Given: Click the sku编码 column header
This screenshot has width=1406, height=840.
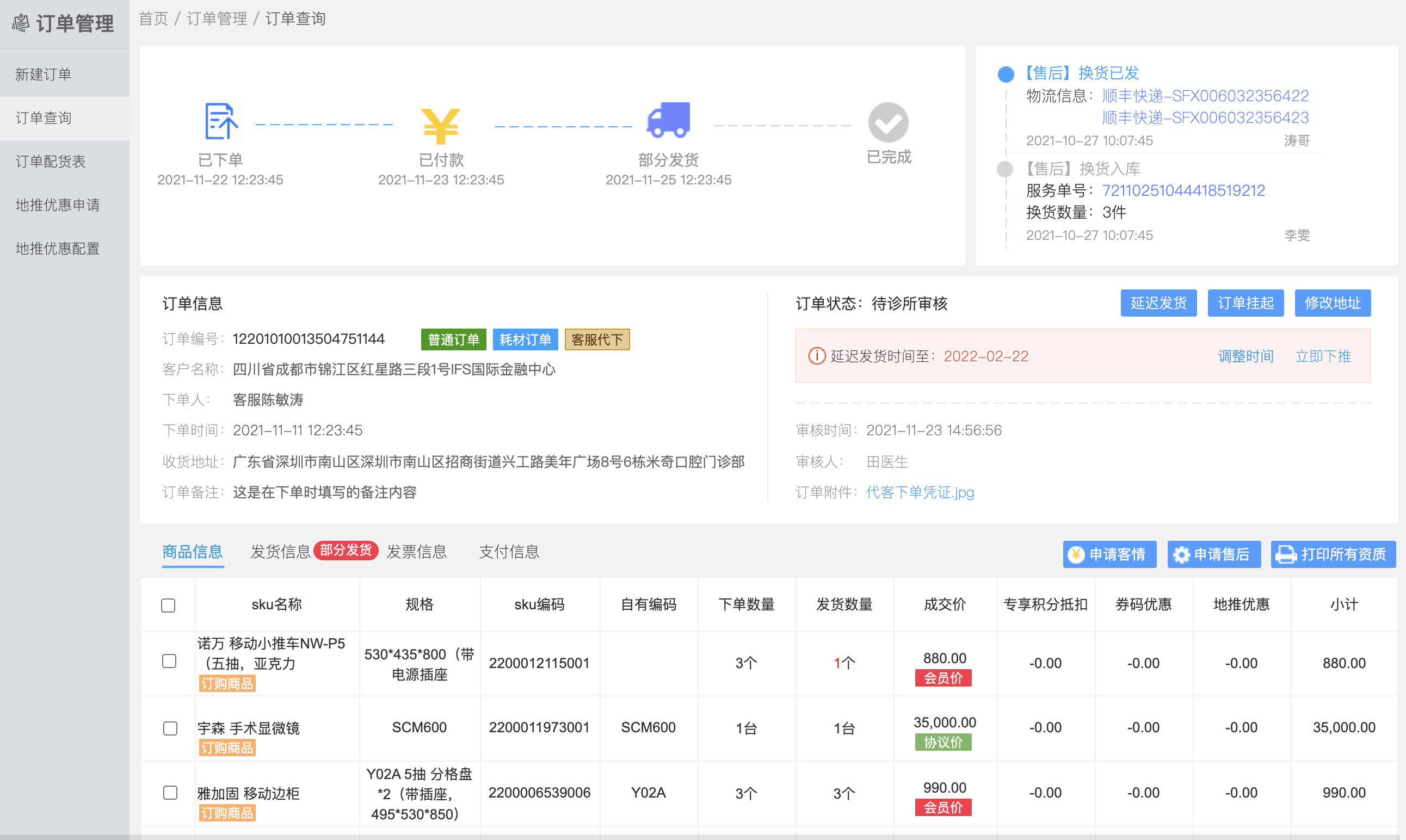Looking at the screenshot, I should (539, 604).
